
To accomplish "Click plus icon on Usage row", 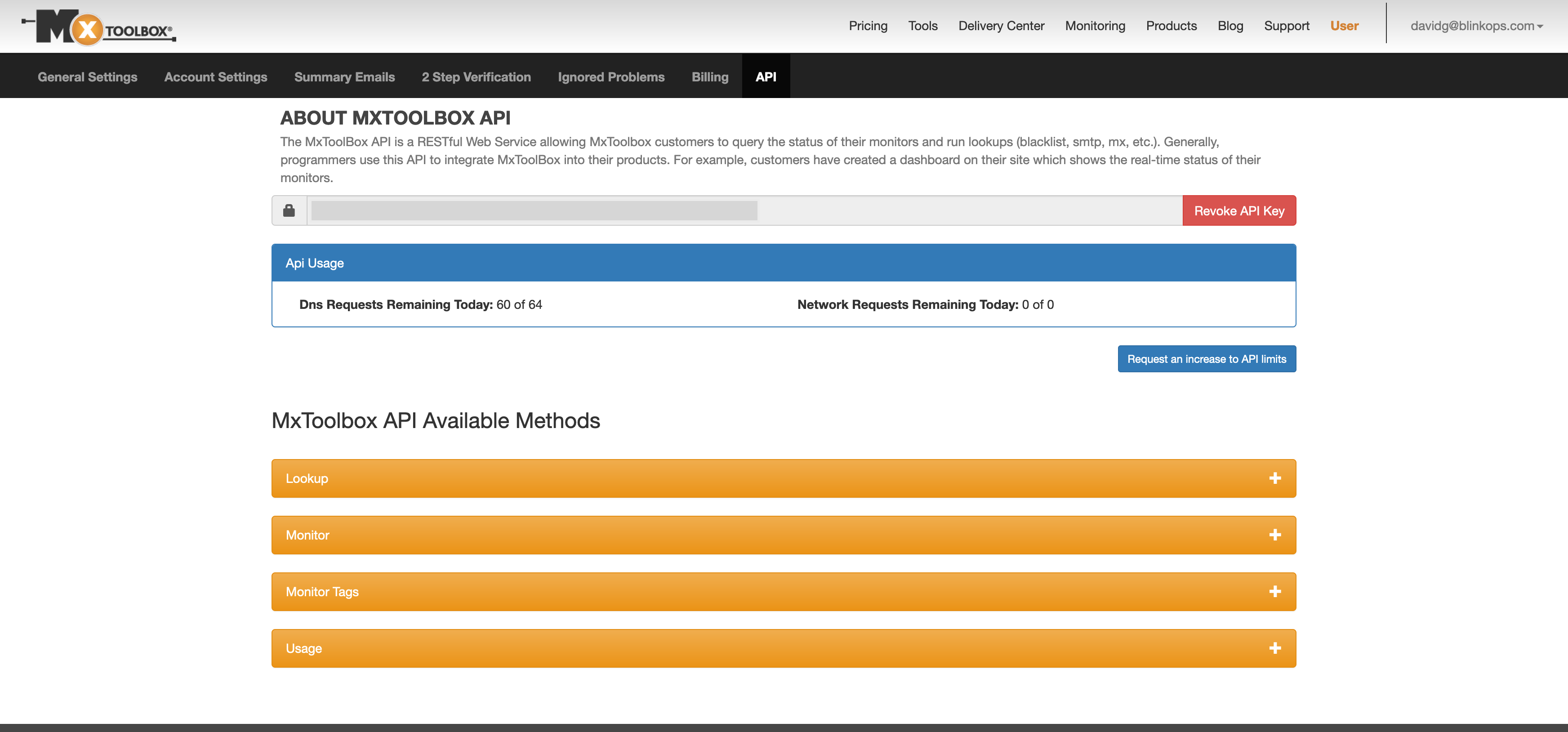I will pos(1274,648).
